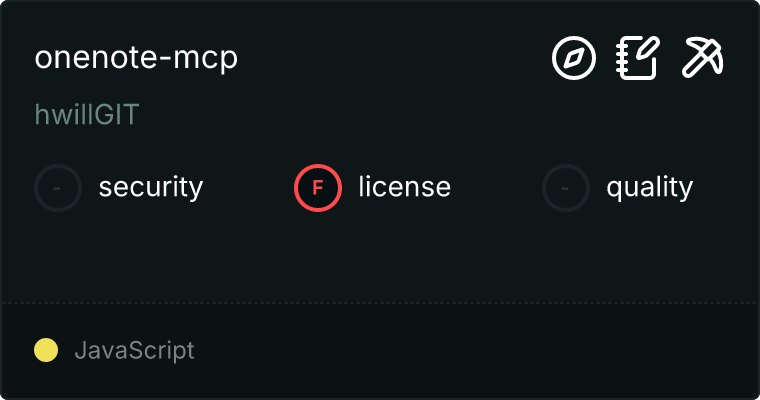
Task: Click the yellow JavaScript language dot
Action: [x=46, y=350]
